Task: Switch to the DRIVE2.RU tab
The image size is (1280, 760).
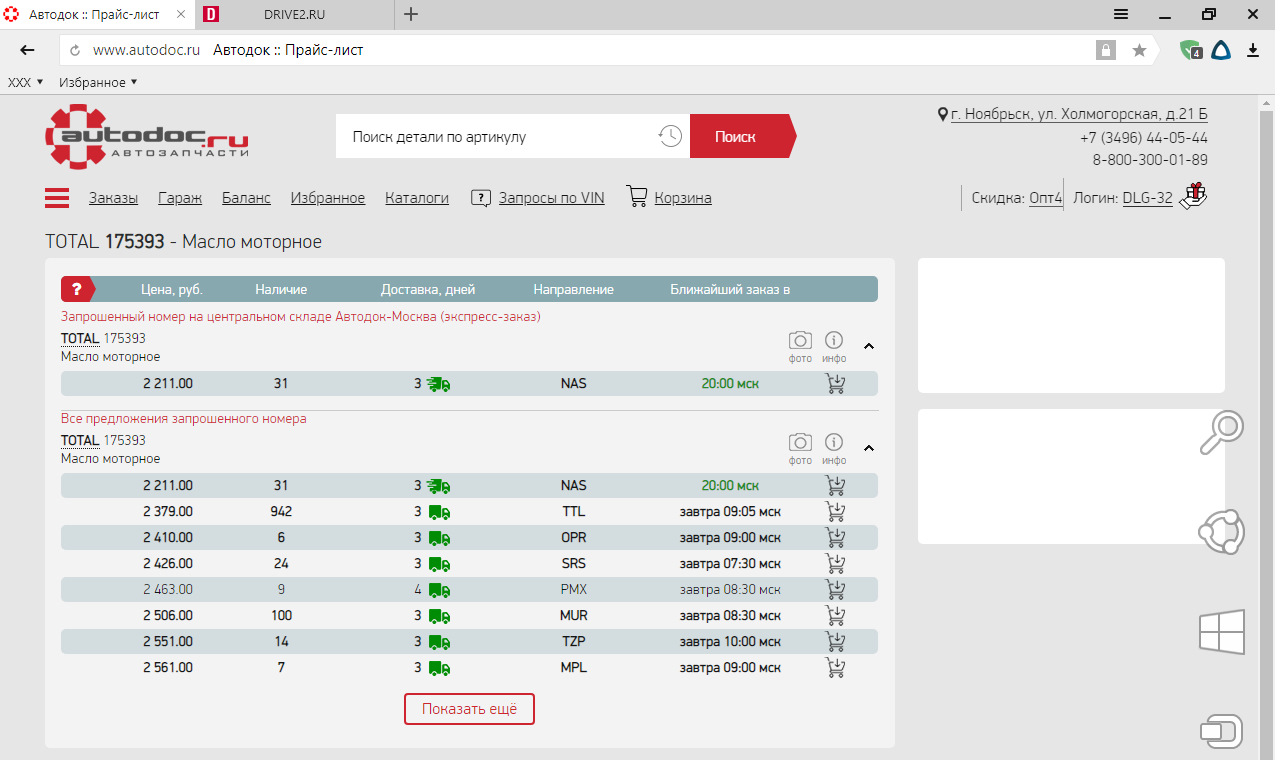Action: [295, 14]
